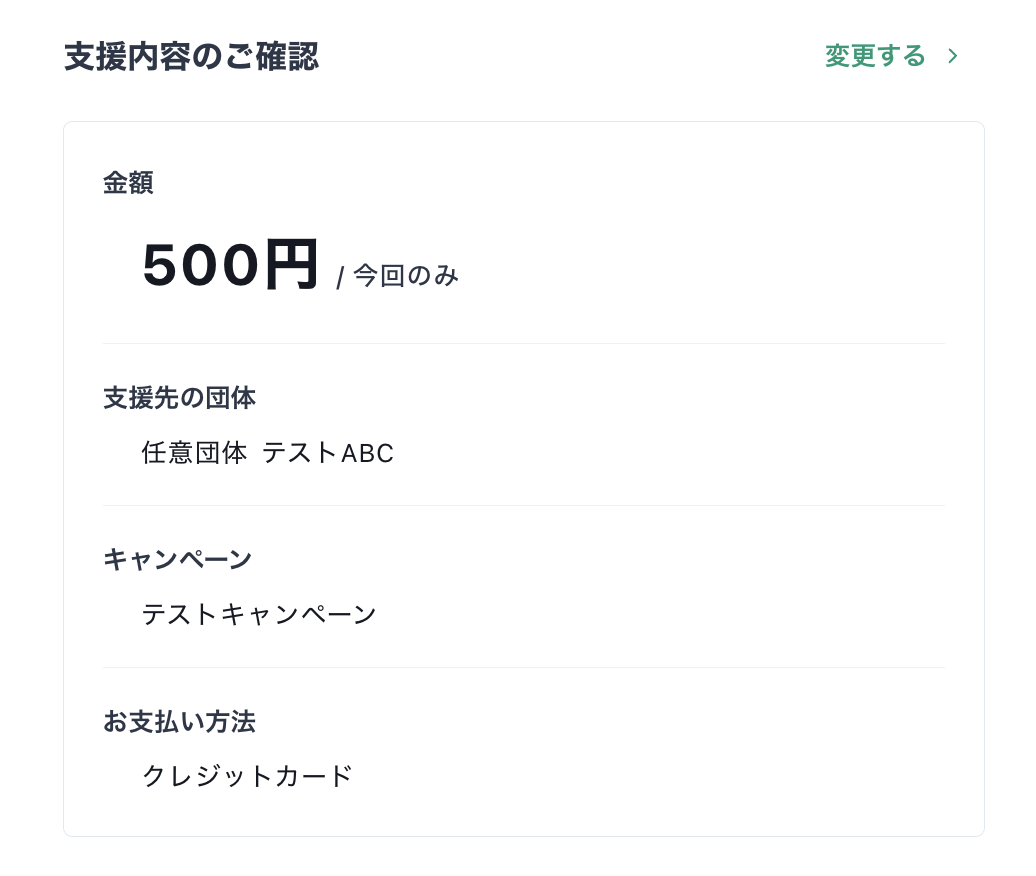
Task: Select クレジットカード payment method
Action: 246,775
